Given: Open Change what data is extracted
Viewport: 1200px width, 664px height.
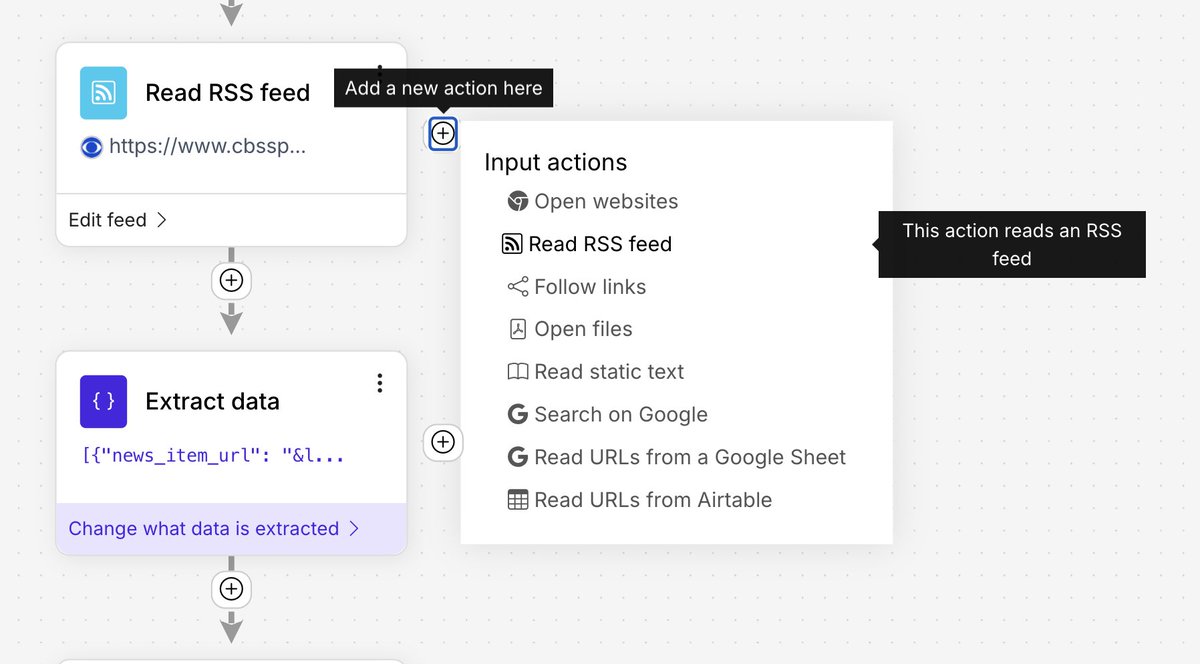Looking at the screenshot, I should coord(213,529).
